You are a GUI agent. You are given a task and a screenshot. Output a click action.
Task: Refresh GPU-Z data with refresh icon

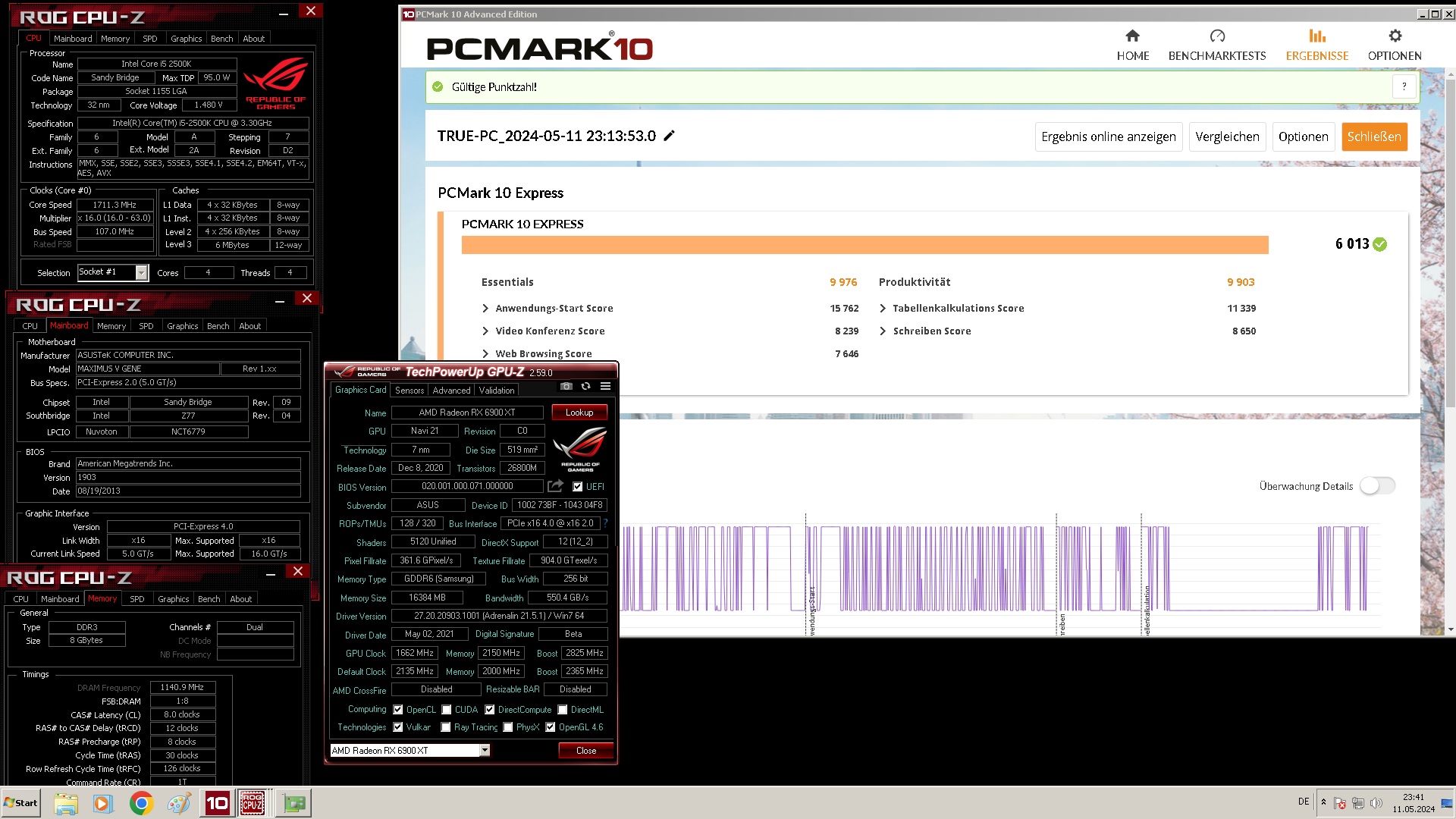pos(585,386)
